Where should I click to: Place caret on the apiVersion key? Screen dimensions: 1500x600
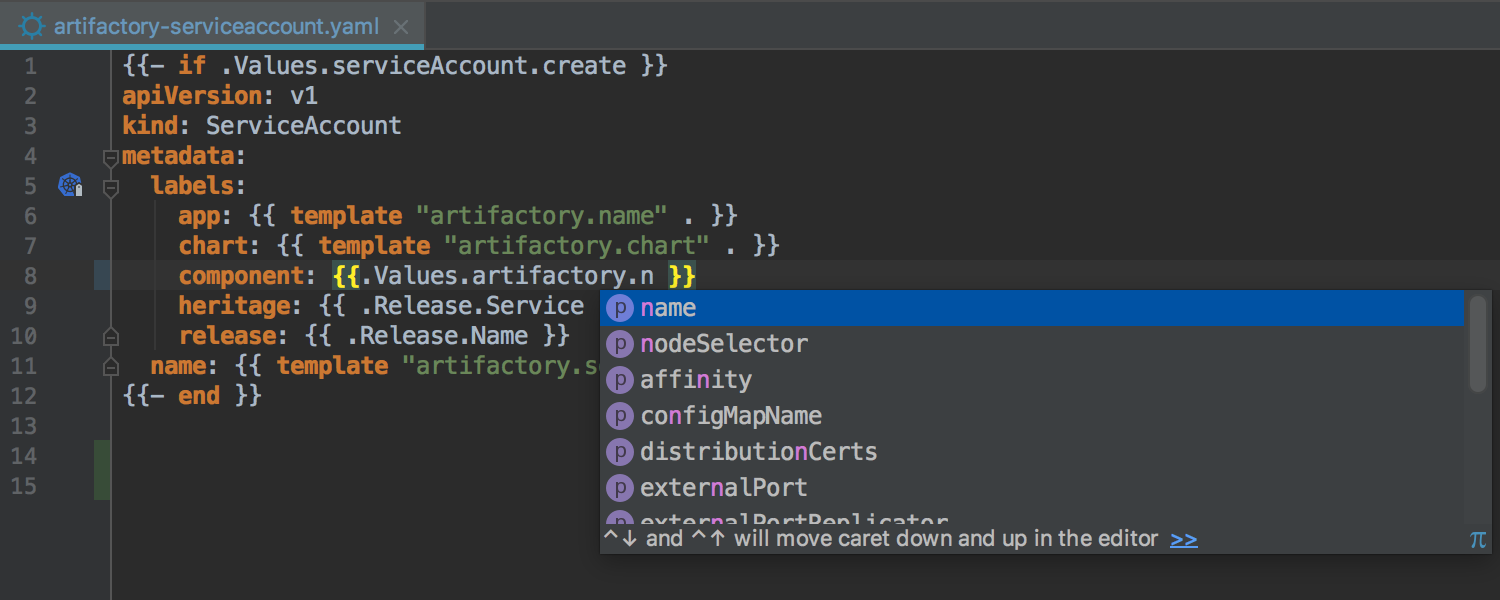coord(192,96)
